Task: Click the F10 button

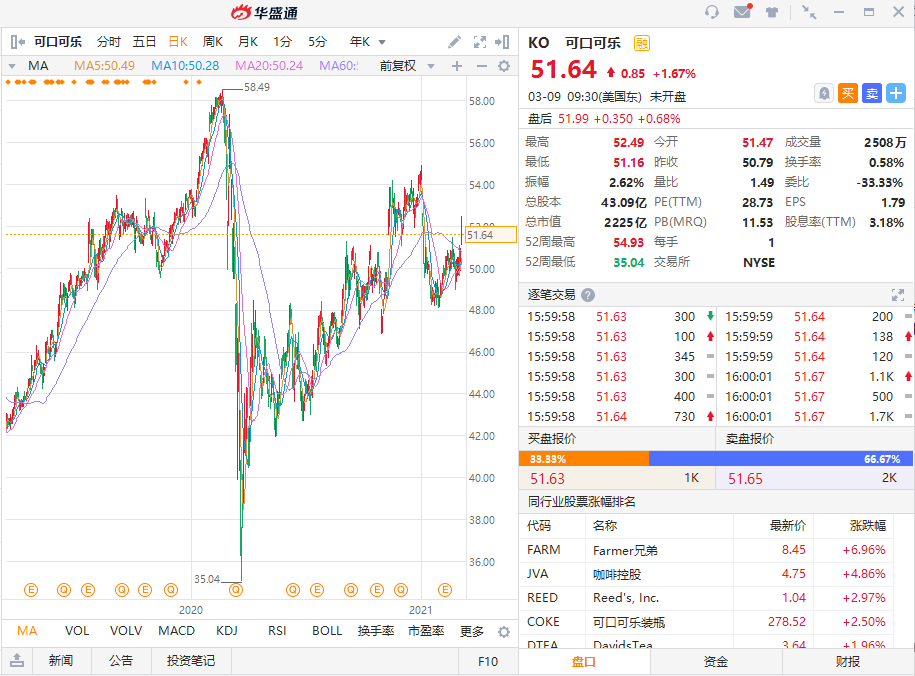Action: click(488, 661)
